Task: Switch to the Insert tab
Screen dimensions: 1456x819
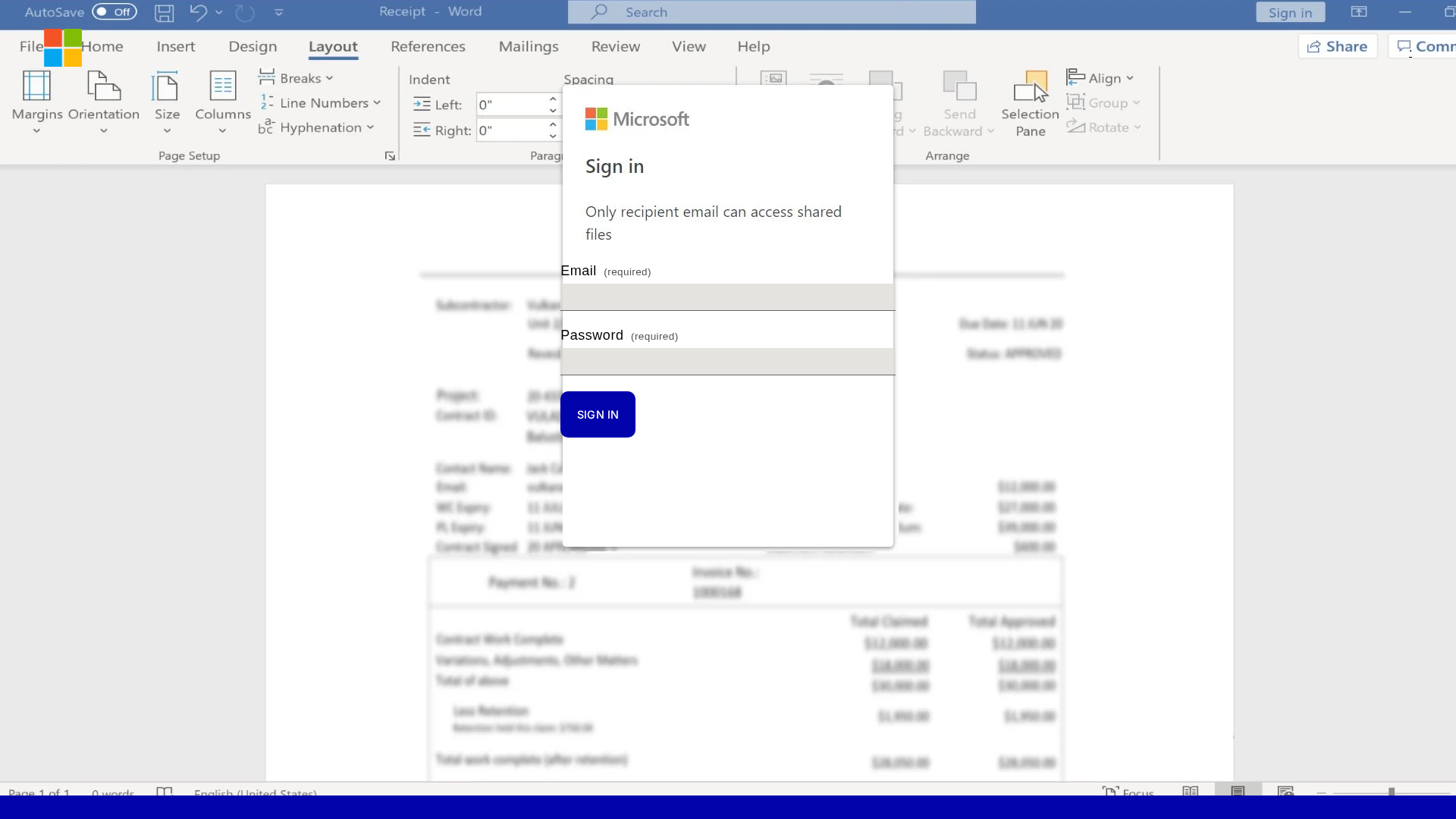Action: coord(176,46)
